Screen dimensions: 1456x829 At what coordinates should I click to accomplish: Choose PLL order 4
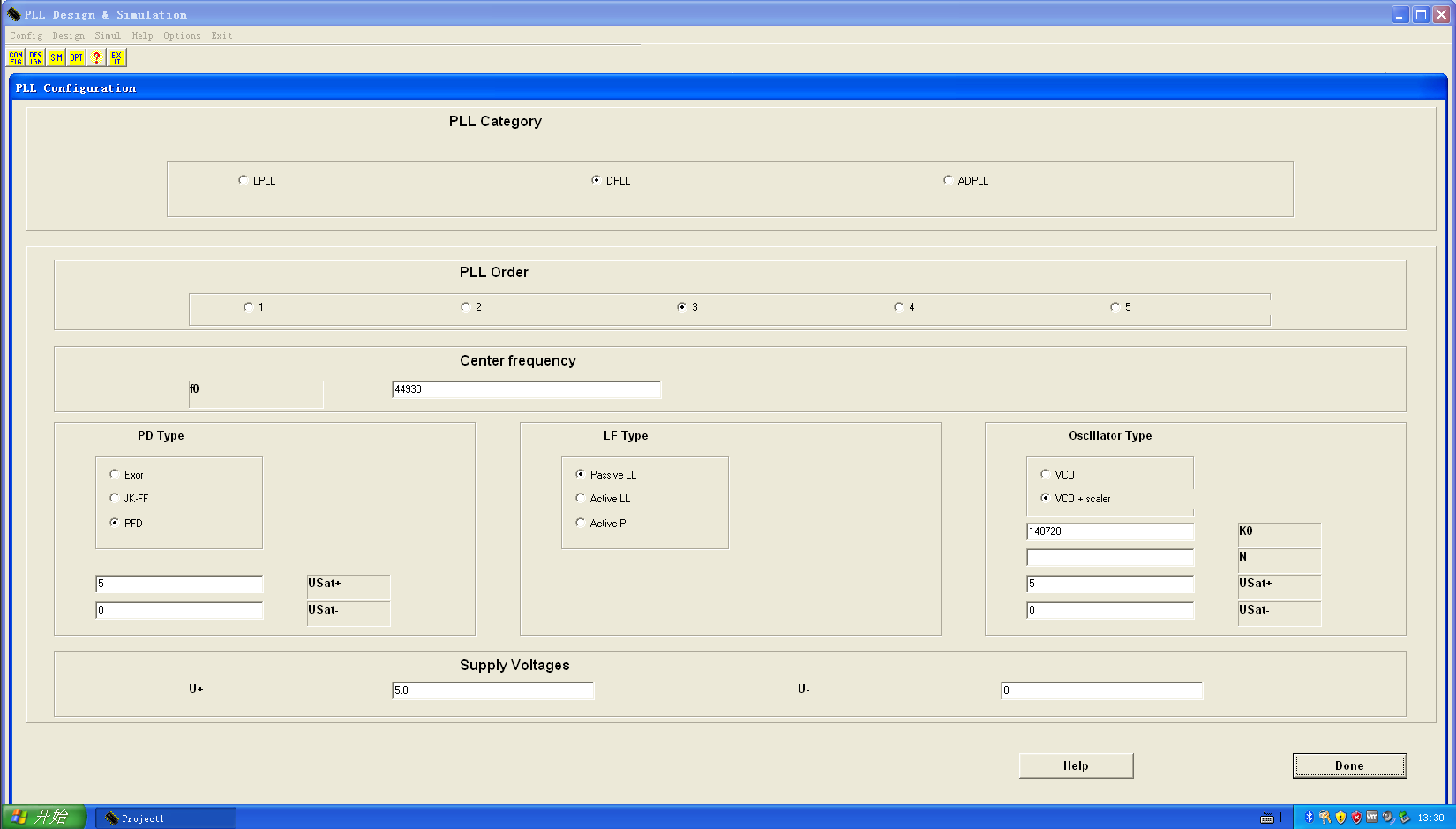pos(899,307)
